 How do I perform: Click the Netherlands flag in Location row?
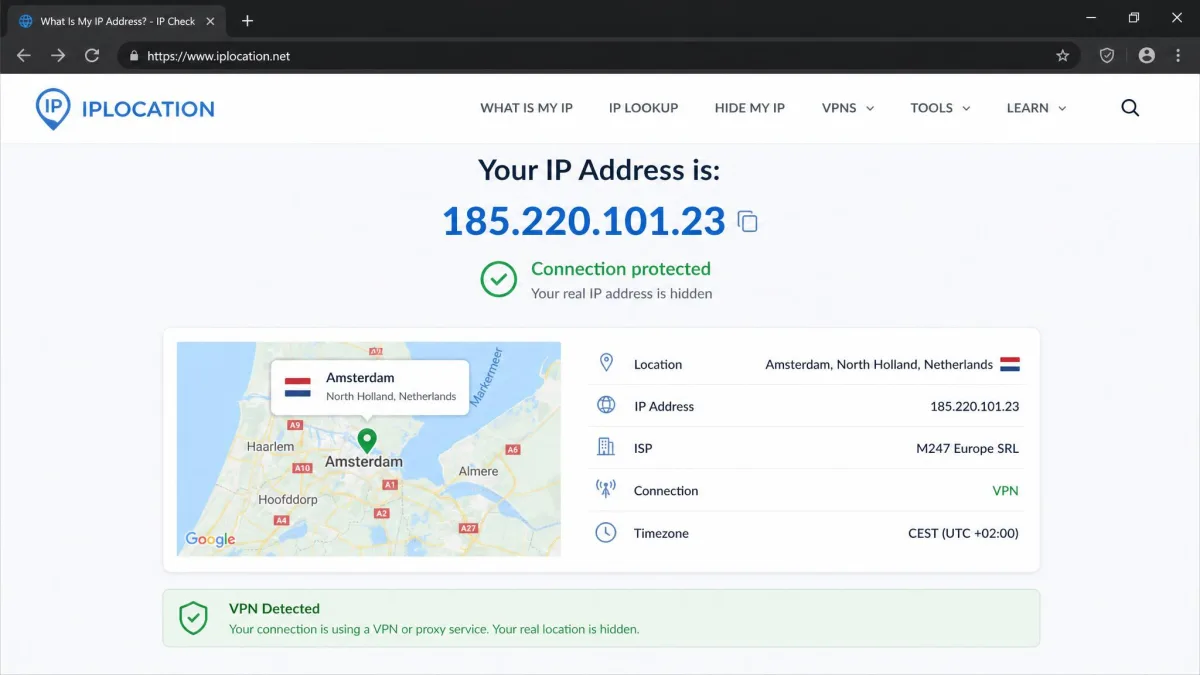click(x=1010, y=364)
